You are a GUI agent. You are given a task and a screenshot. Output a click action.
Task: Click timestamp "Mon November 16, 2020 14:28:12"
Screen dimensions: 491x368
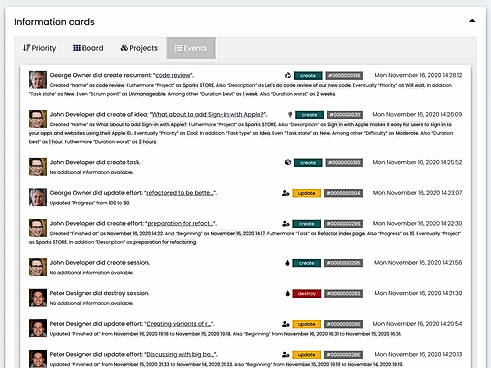point(418,75)
